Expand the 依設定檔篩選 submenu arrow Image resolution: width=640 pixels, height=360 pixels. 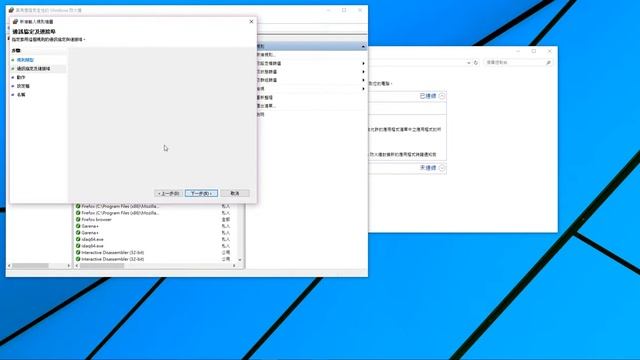363,63
